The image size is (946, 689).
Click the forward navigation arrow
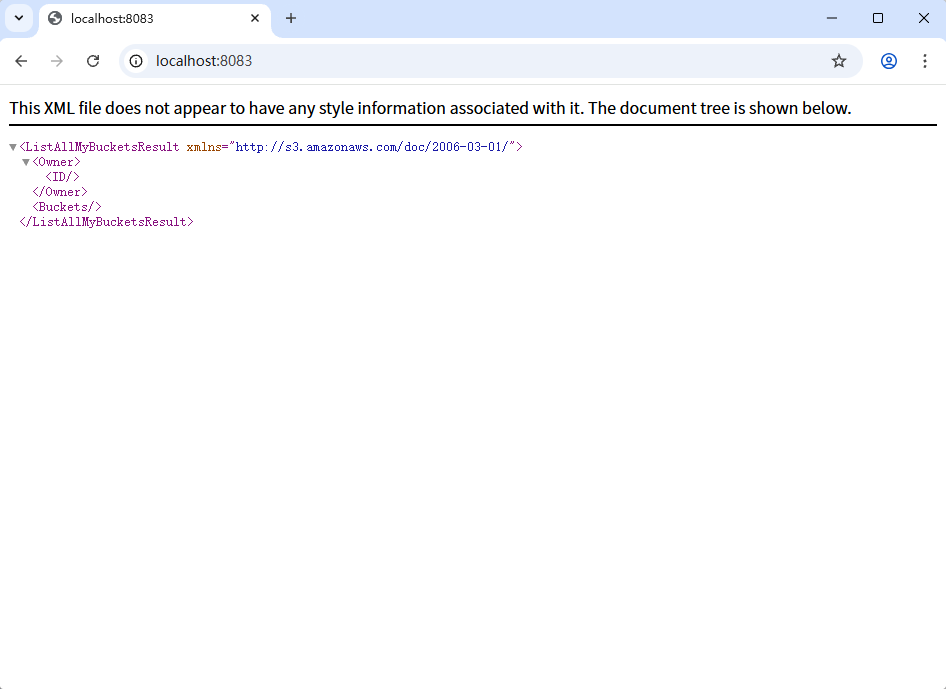57,61
